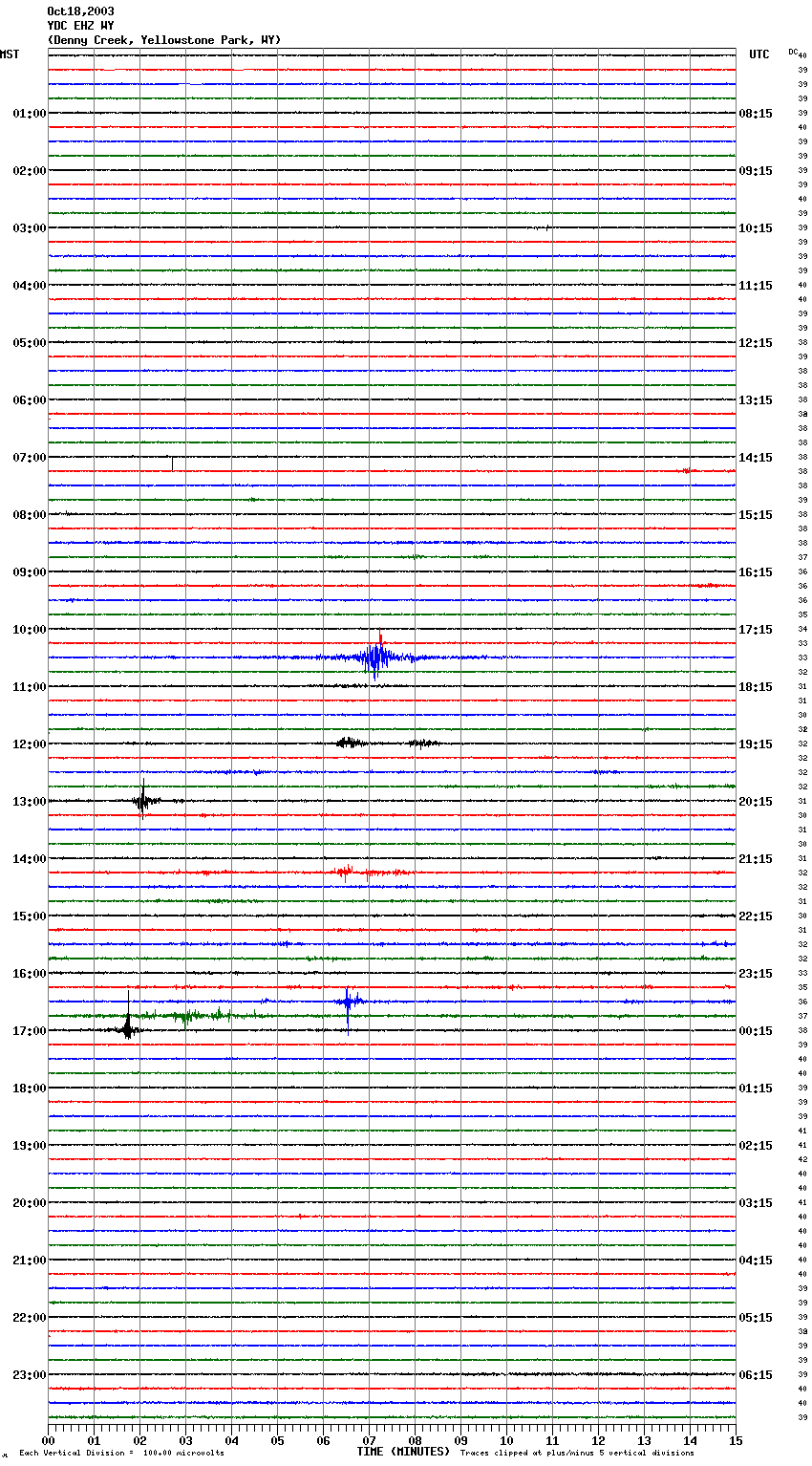Click the 12:15 UTC time label
Image resolution: width=812 pixels, height=1466 pixels.
pos(756,343)
